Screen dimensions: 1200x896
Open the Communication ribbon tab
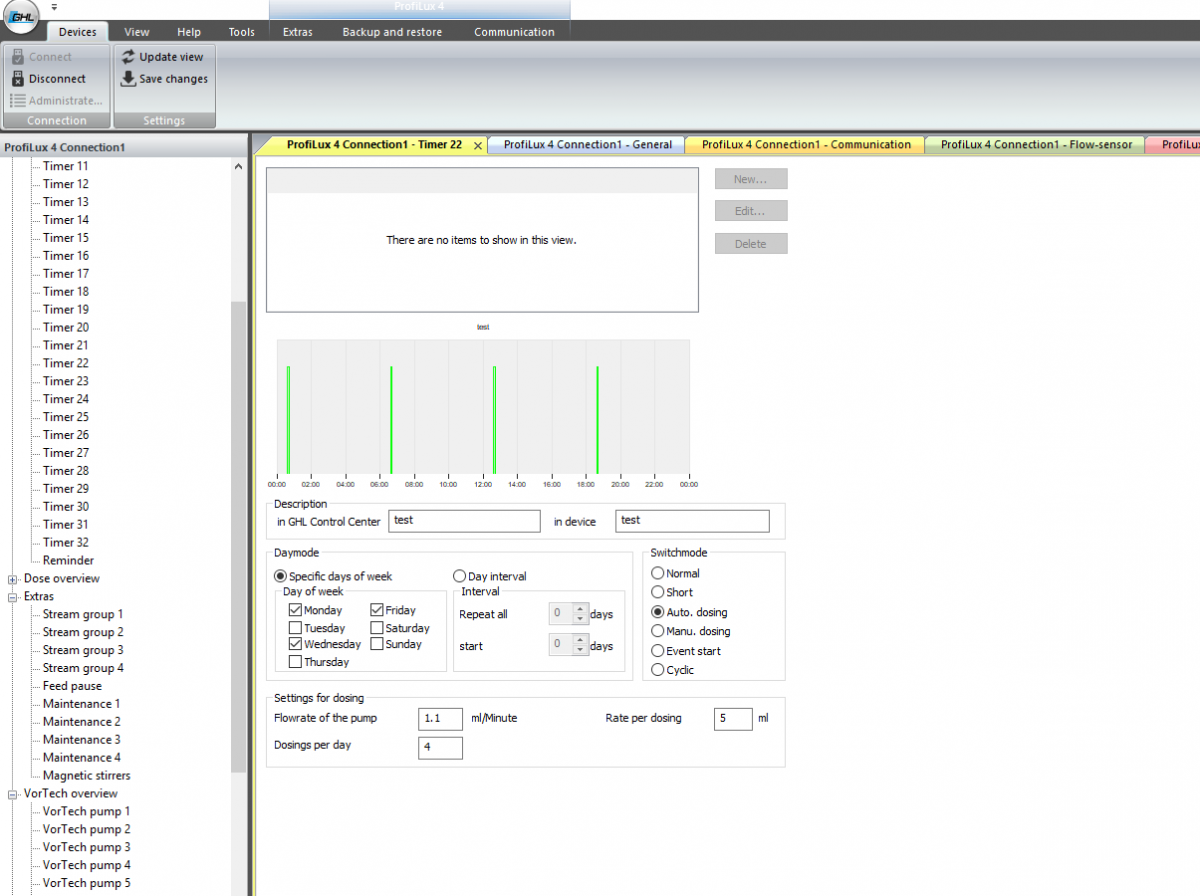pos(514,32)
